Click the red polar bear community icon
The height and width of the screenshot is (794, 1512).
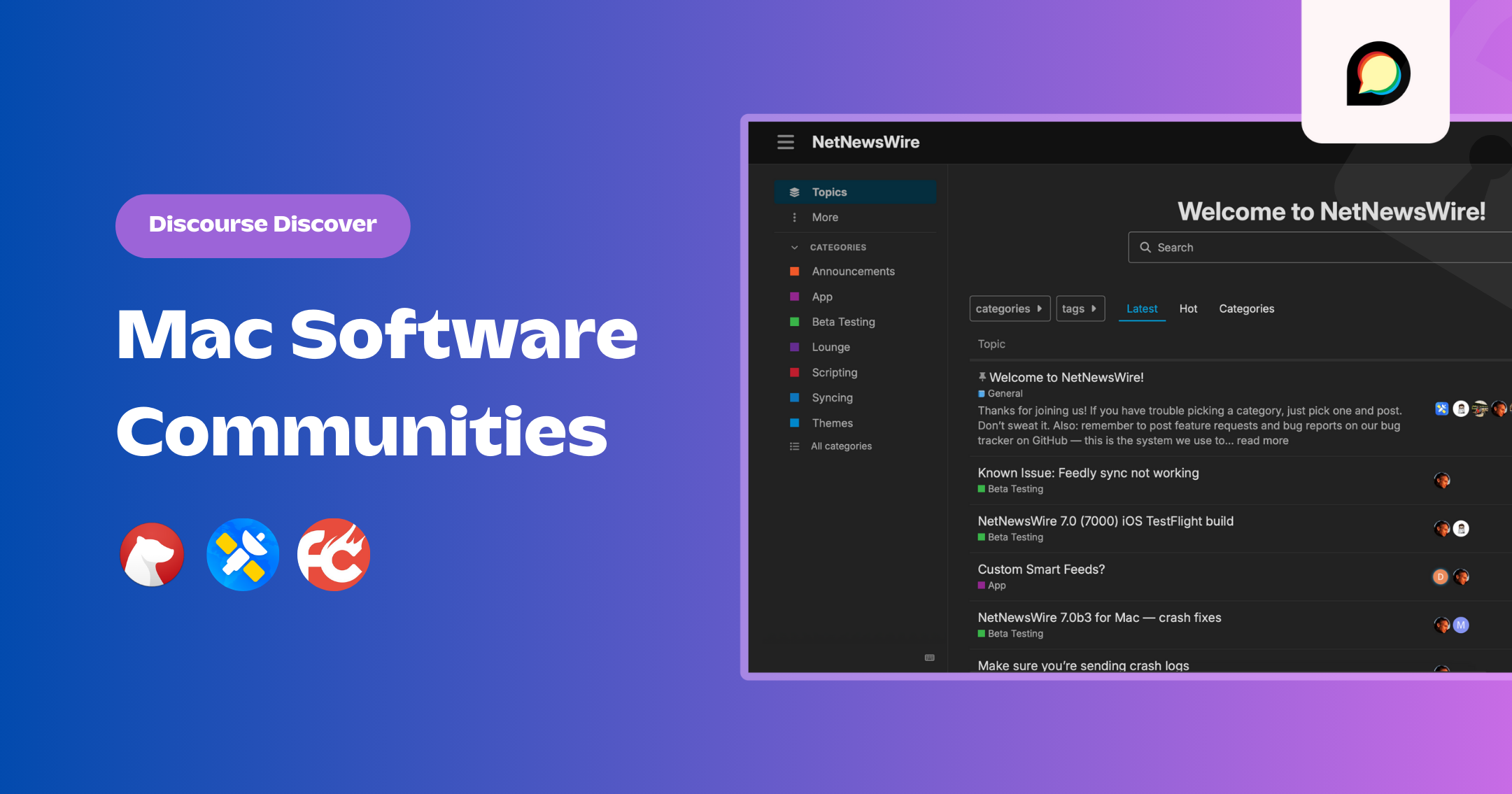(151, 555)
